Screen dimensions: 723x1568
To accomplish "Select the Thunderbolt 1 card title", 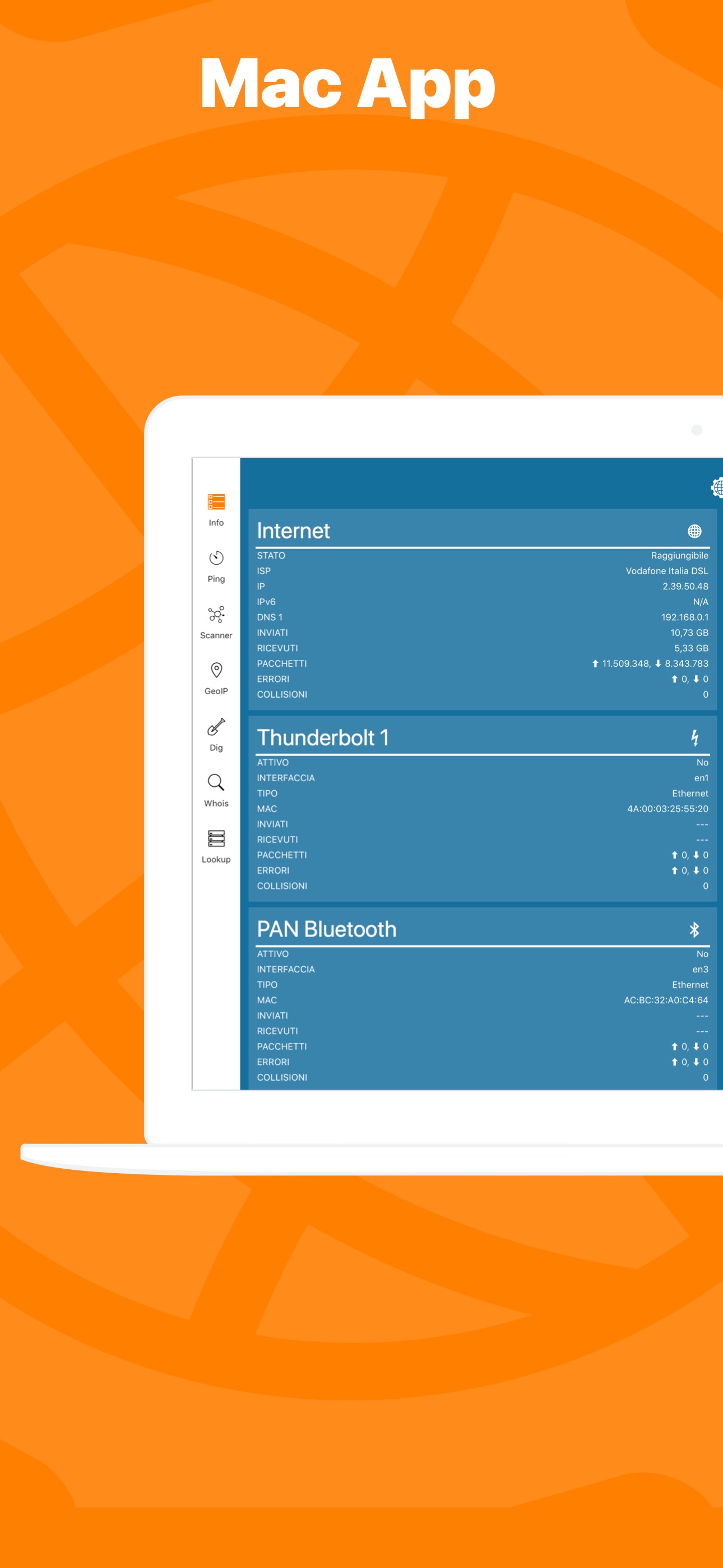I will click(323, 738).
